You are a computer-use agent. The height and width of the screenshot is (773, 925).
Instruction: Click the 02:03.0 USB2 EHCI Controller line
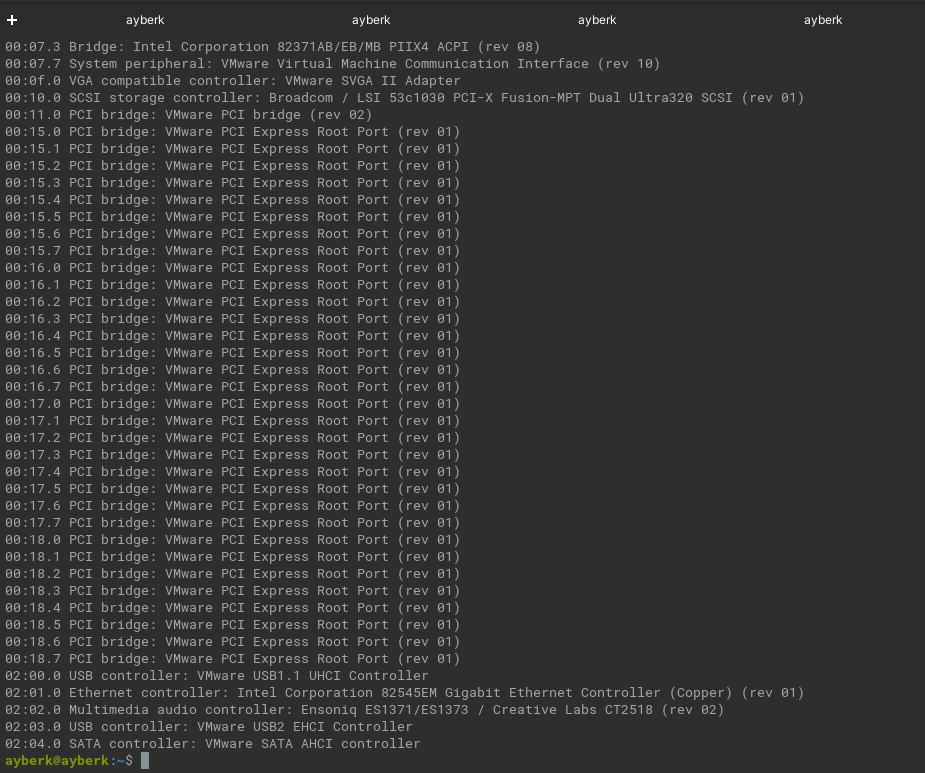tap(209, 727)
